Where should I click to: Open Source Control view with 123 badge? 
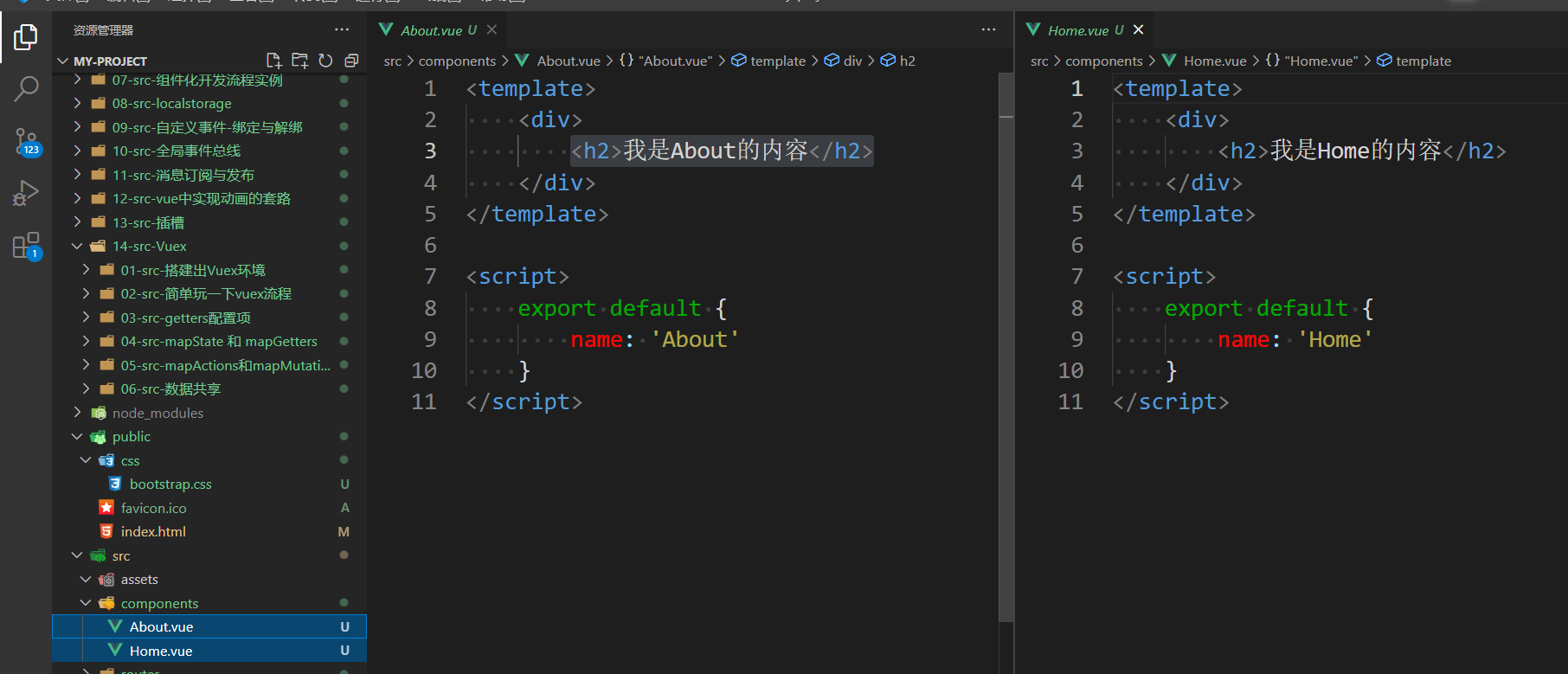(26, 142)
